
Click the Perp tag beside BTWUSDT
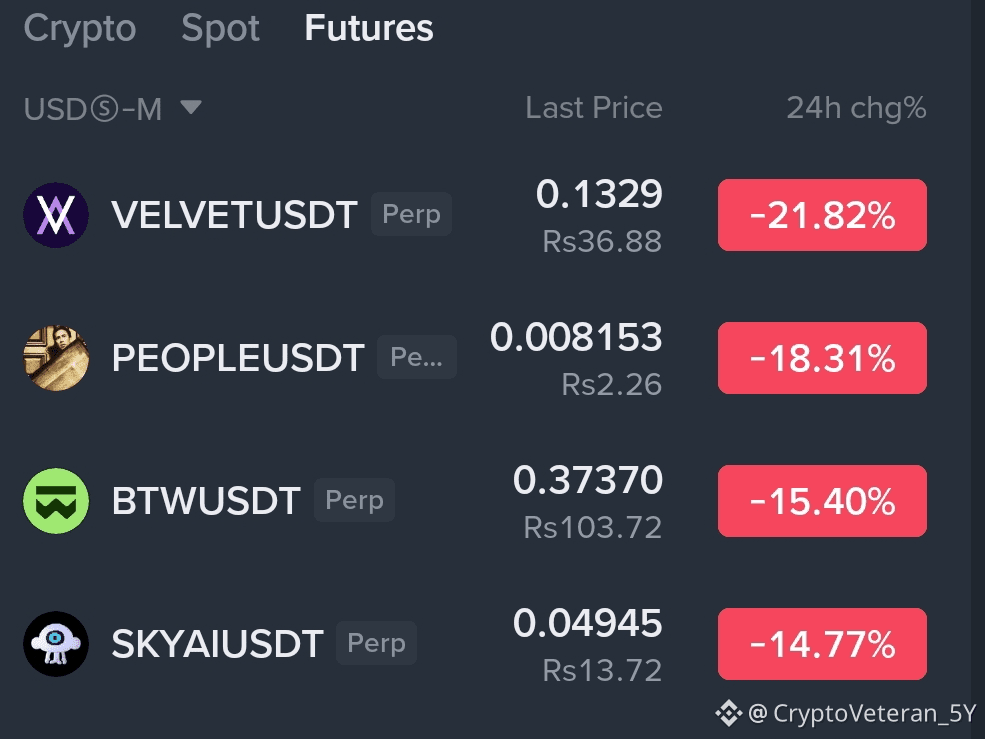354,500
